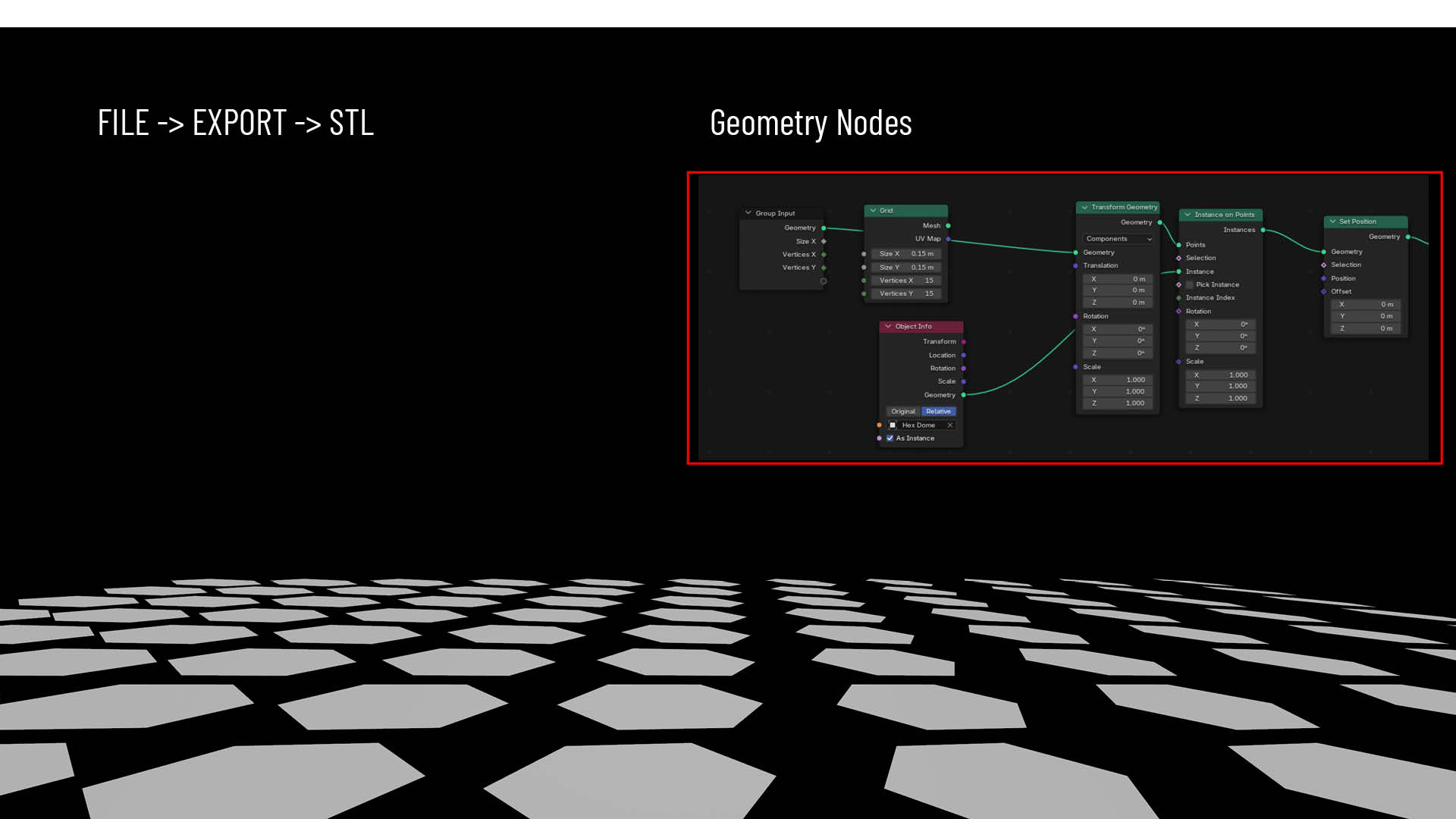Collapse the Grid node
This screenshot has width=1456, height=819.
[x=873, y=211]
